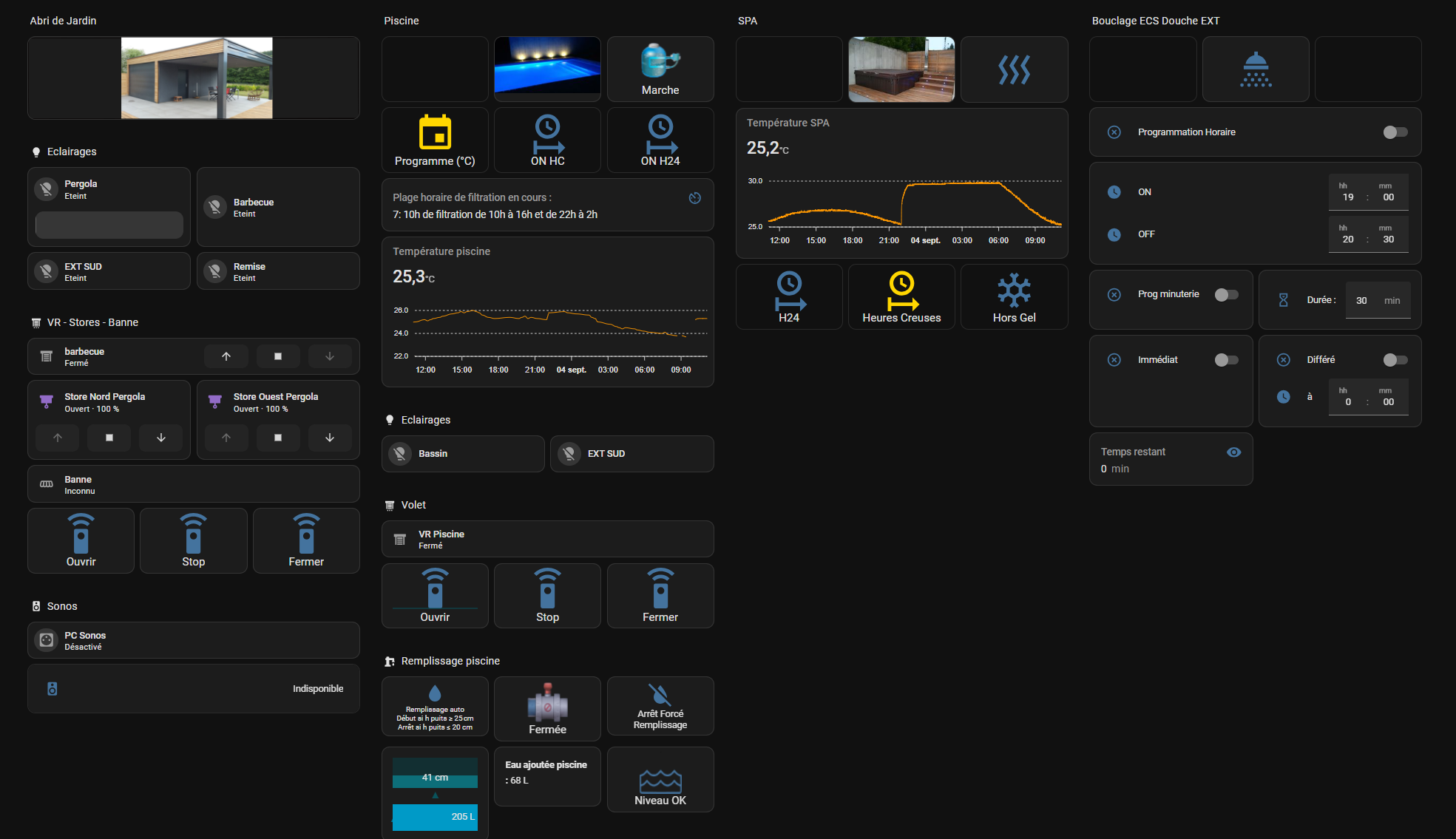1456x839 pixels.
Task: Lower the Store Nord Pergola blind
Action: (x=161, y=438)
